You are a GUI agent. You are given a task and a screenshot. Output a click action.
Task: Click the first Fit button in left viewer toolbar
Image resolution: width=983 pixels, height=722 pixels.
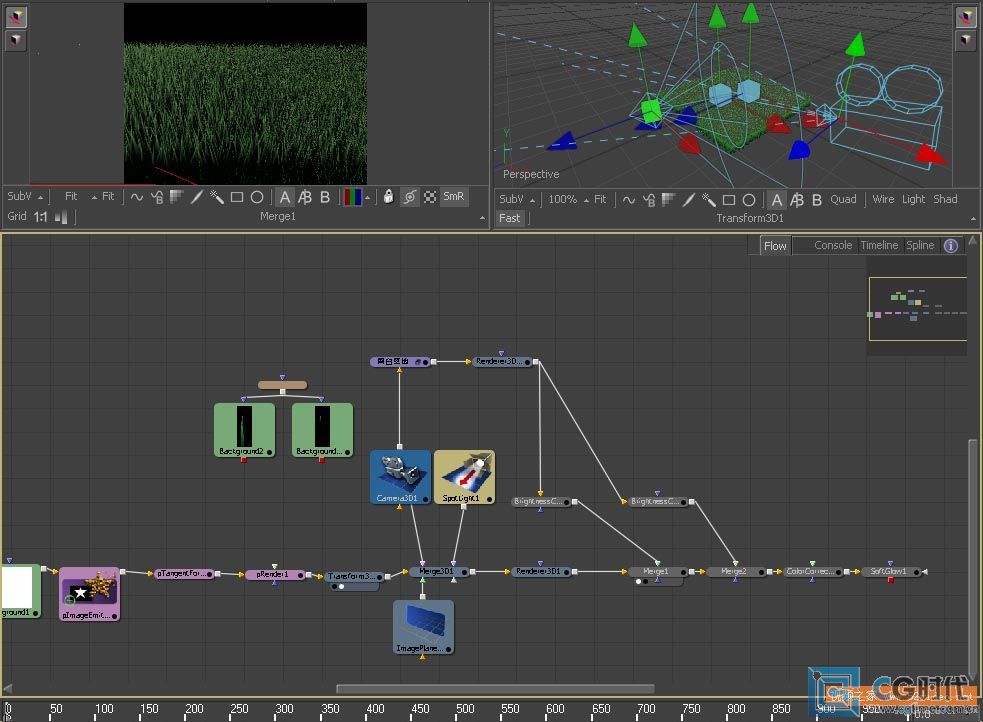(x=71, y=196)
